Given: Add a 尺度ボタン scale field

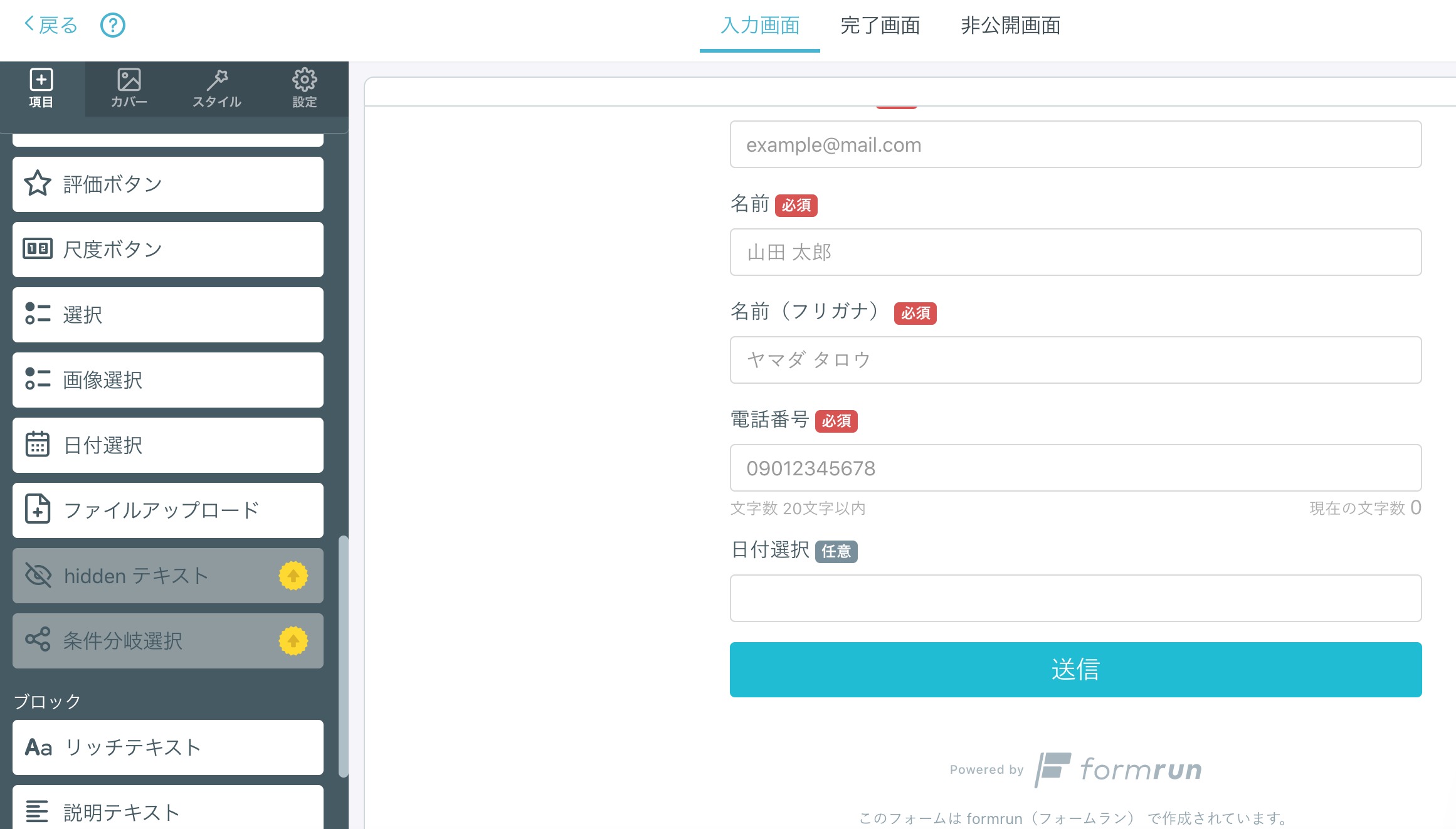Looking at the screenshot, I should 167,249.
